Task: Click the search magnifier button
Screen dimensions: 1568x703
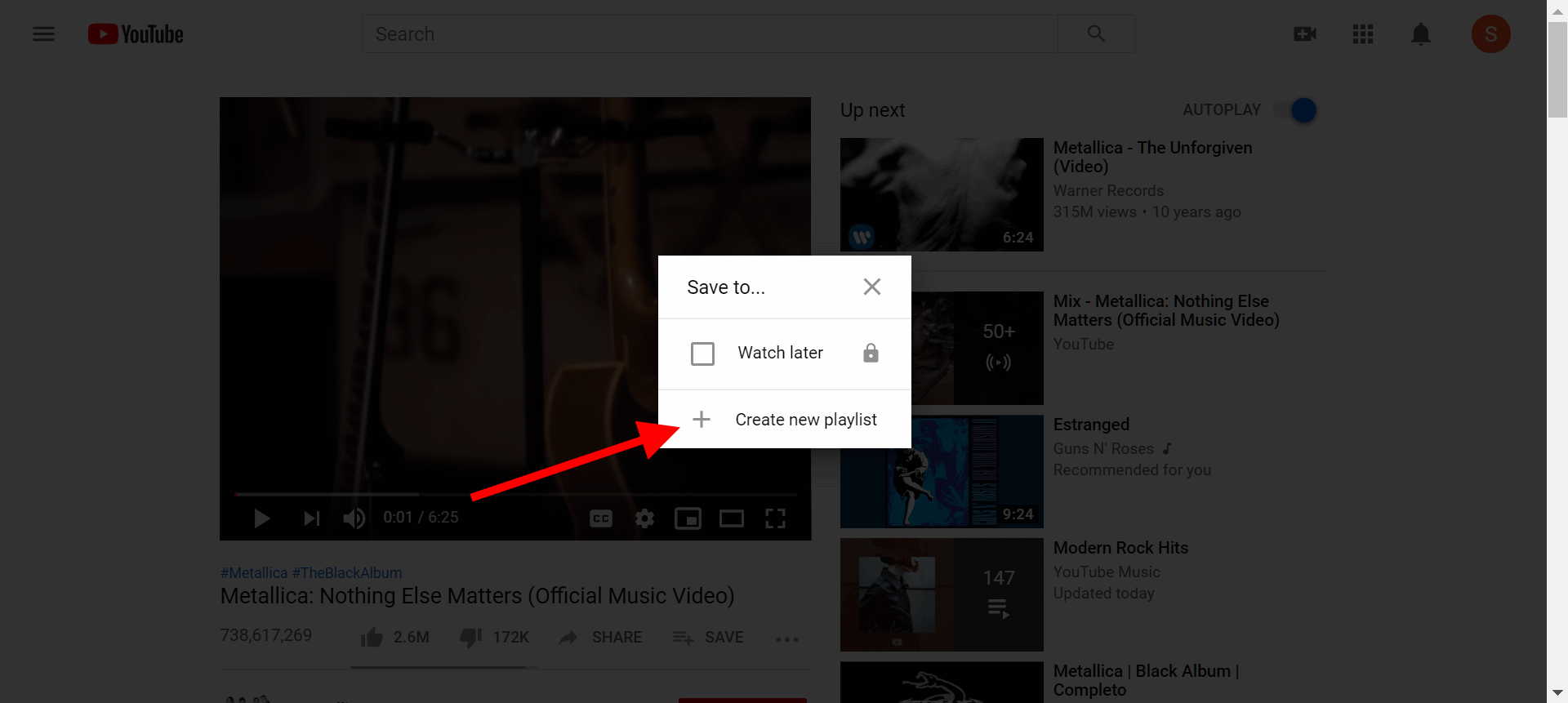Action: [x=1096, y=34]
